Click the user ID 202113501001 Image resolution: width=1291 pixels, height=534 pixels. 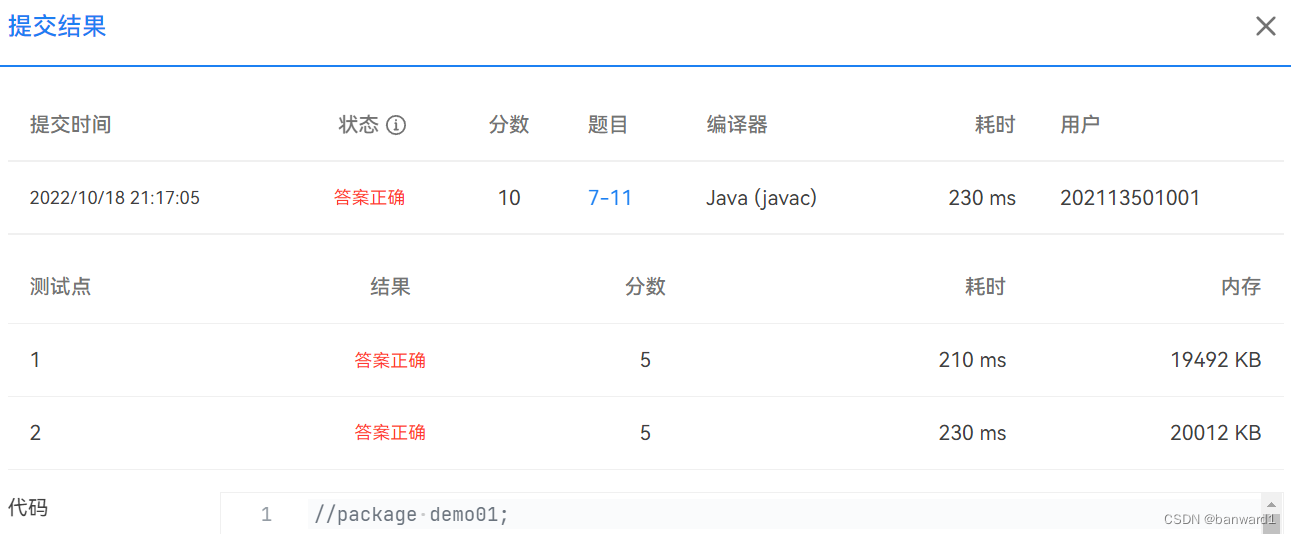1130,198
